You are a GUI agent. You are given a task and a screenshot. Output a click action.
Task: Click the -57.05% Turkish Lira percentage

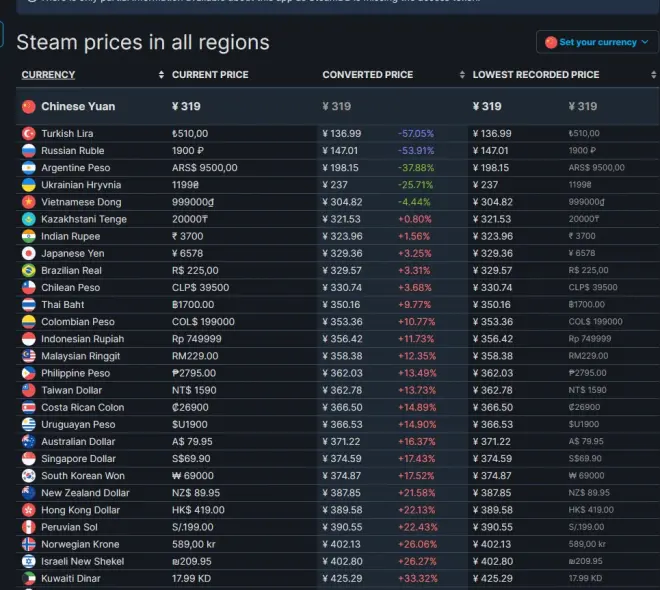[415, 134]
